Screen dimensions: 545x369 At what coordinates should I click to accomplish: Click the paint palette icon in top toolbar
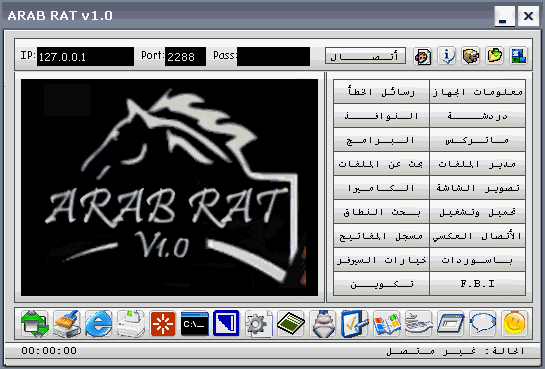pyautogui.click(x=423, y=56)
